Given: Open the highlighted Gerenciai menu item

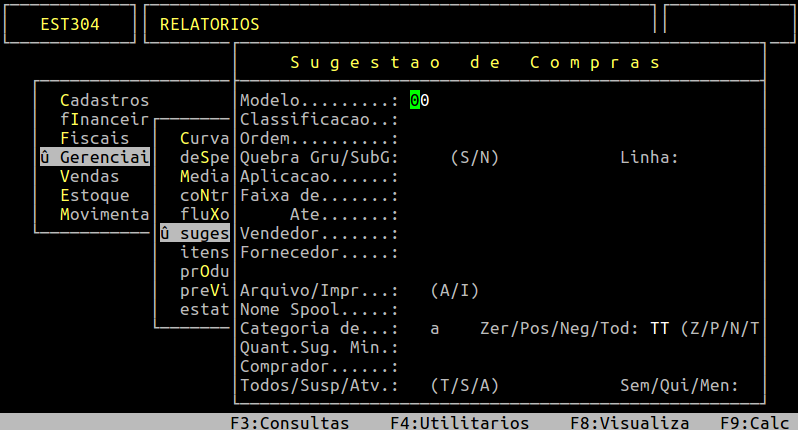Looking at the screenshot, I should pos(95,157).
